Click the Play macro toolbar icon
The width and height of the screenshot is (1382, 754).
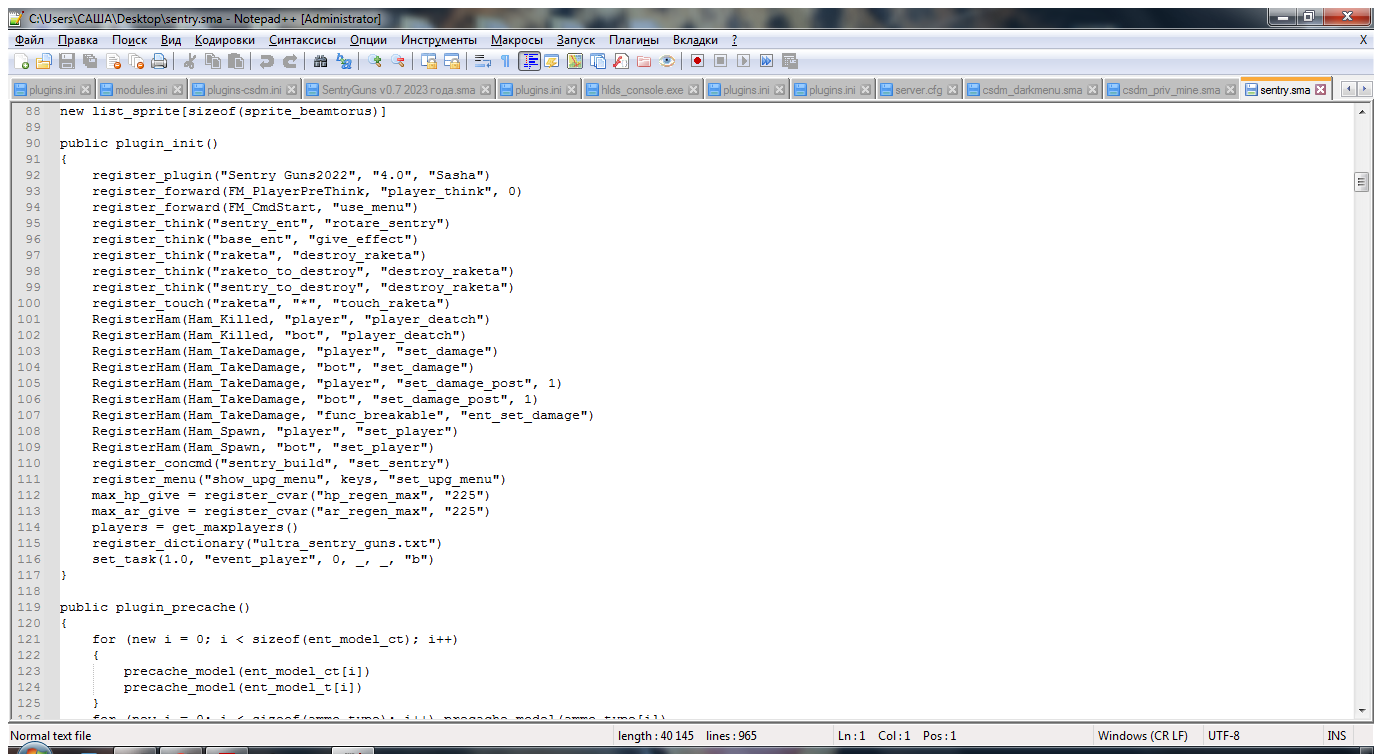click(743, 62)
